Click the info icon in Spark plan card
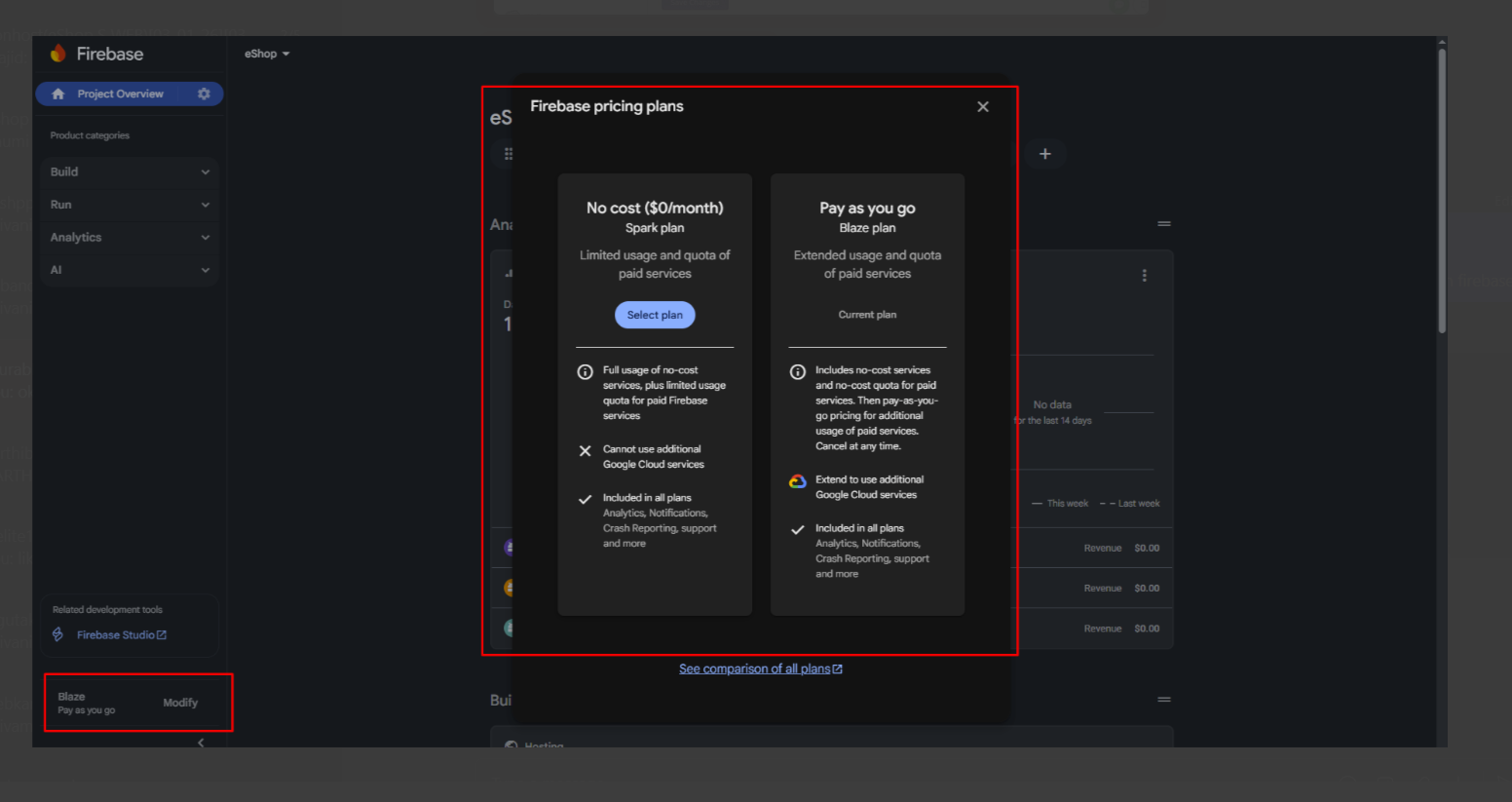 tap(585, 371)
